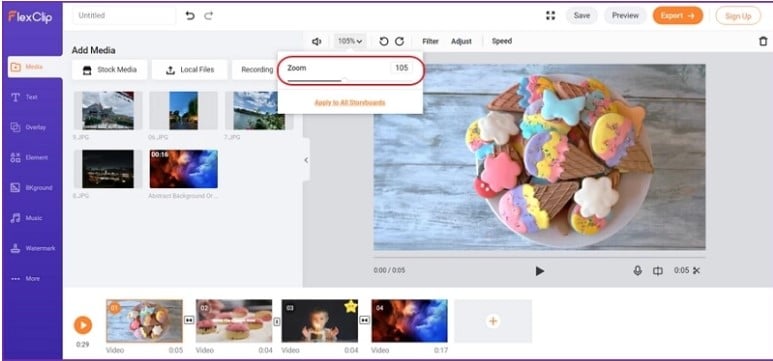The height and width of the screenshot is (361, 773).
Task: Select storyboard clip 03
Action: [x=319, y=321]
